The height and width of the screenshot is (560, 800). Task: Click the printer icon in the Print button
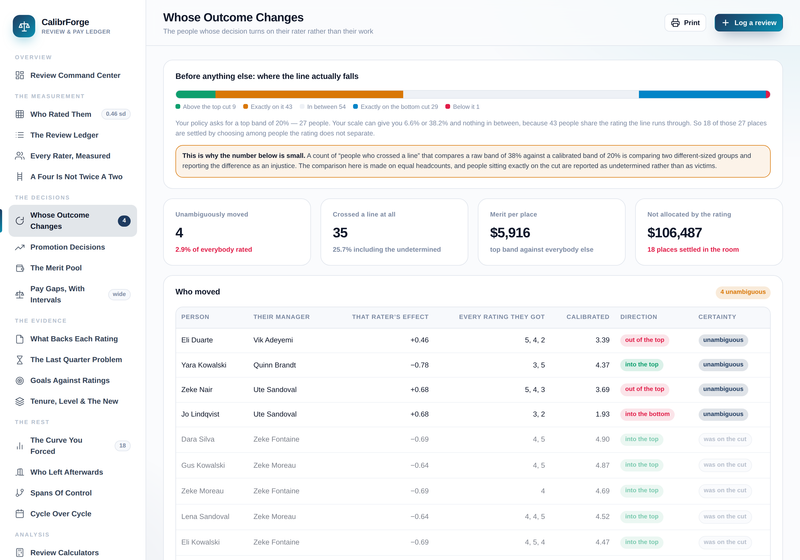click(x=675, y=22)
